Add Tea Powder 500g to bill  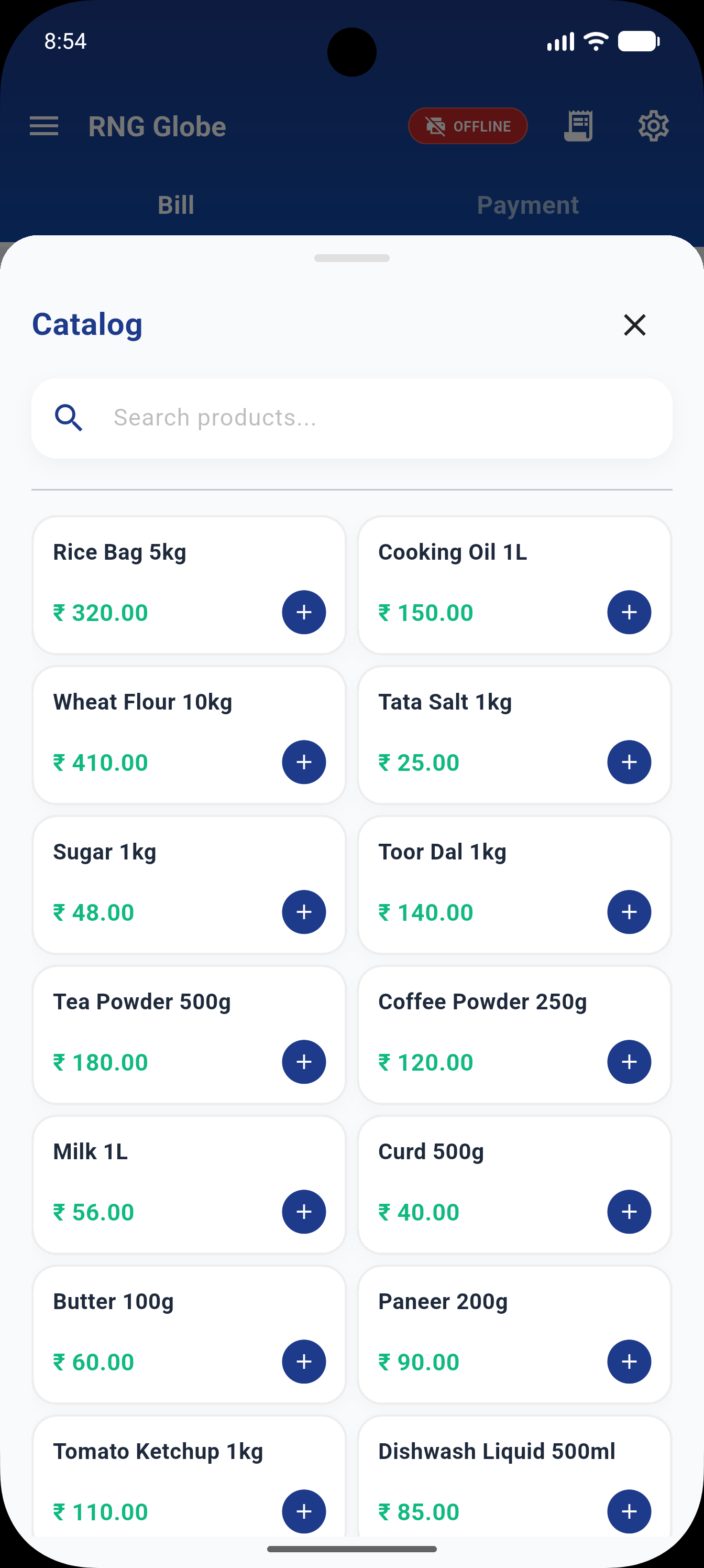pos(304,1062)
